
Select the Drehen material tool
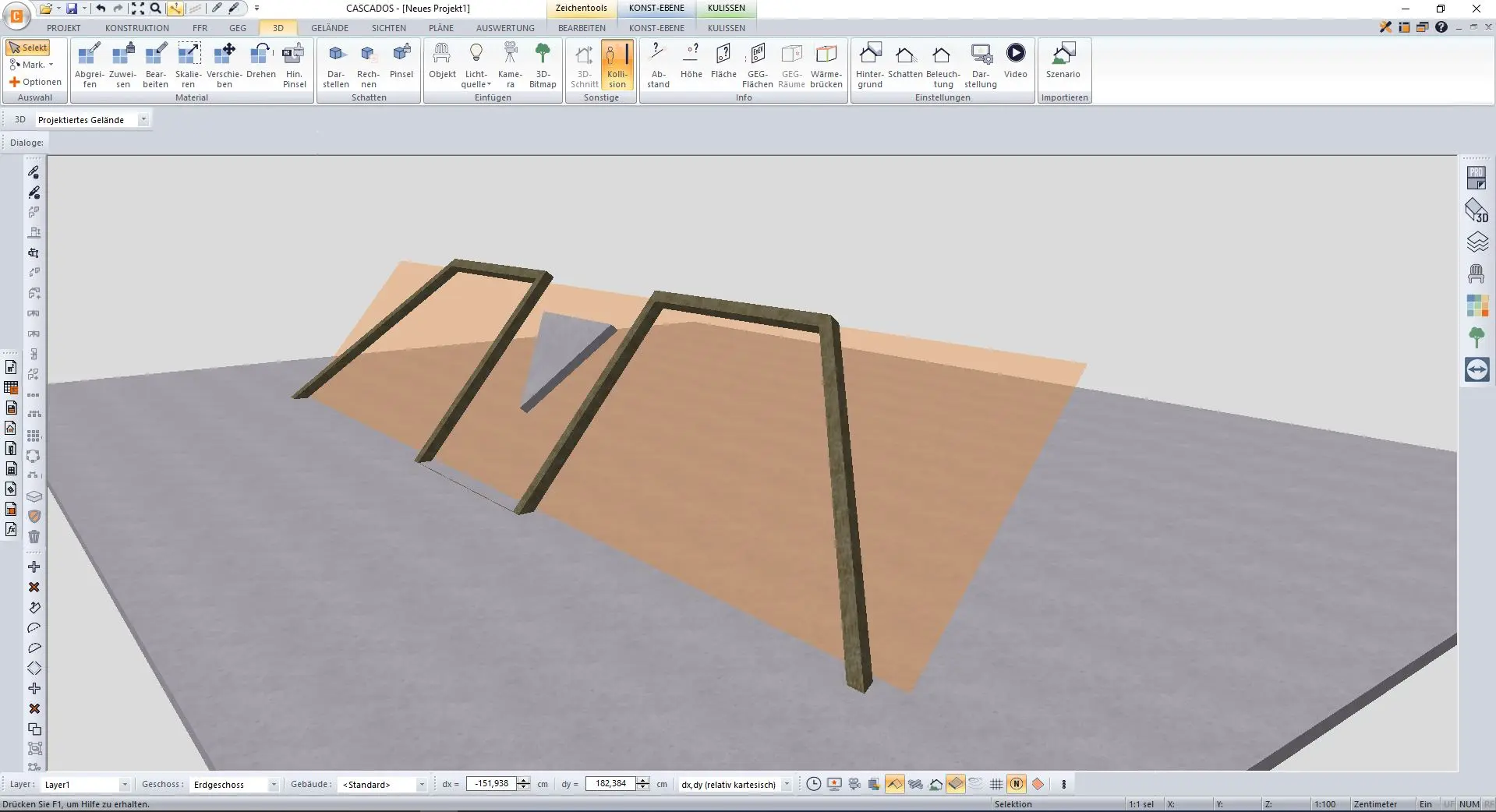click(261, 61)
